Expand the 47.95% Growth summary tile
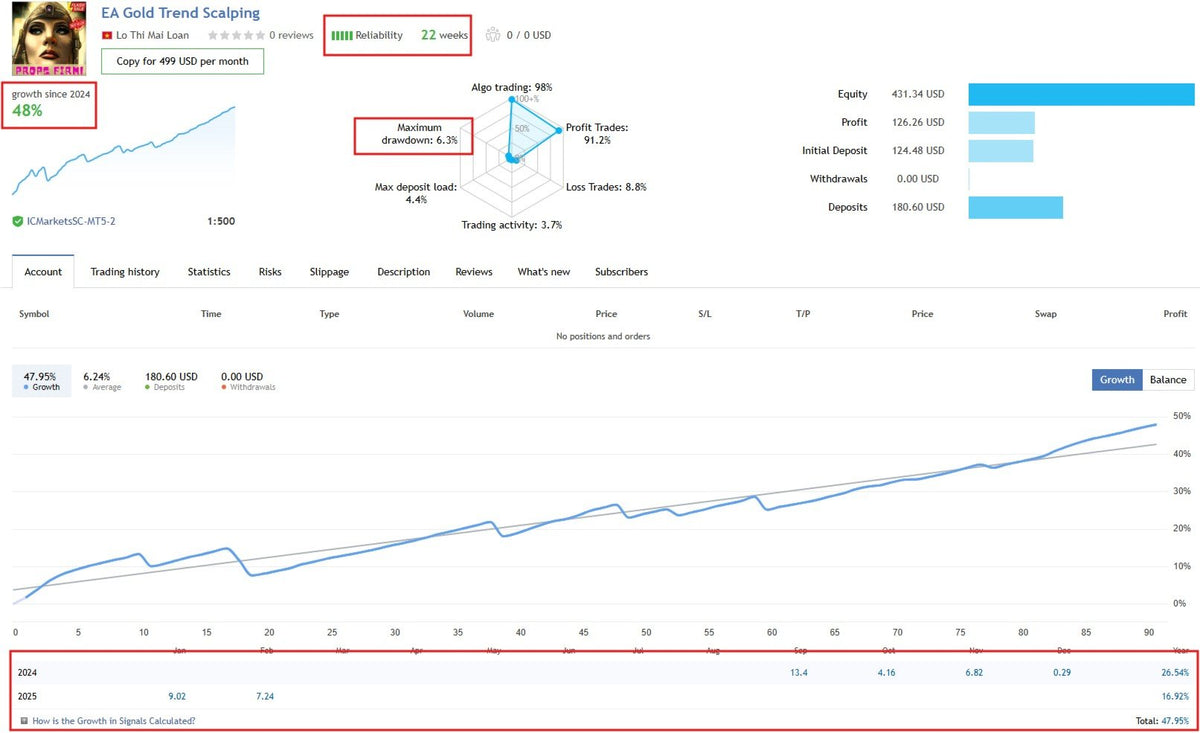Image resolution: width=1200 pixels, height=733 pixels. click(x=41, y=380)
